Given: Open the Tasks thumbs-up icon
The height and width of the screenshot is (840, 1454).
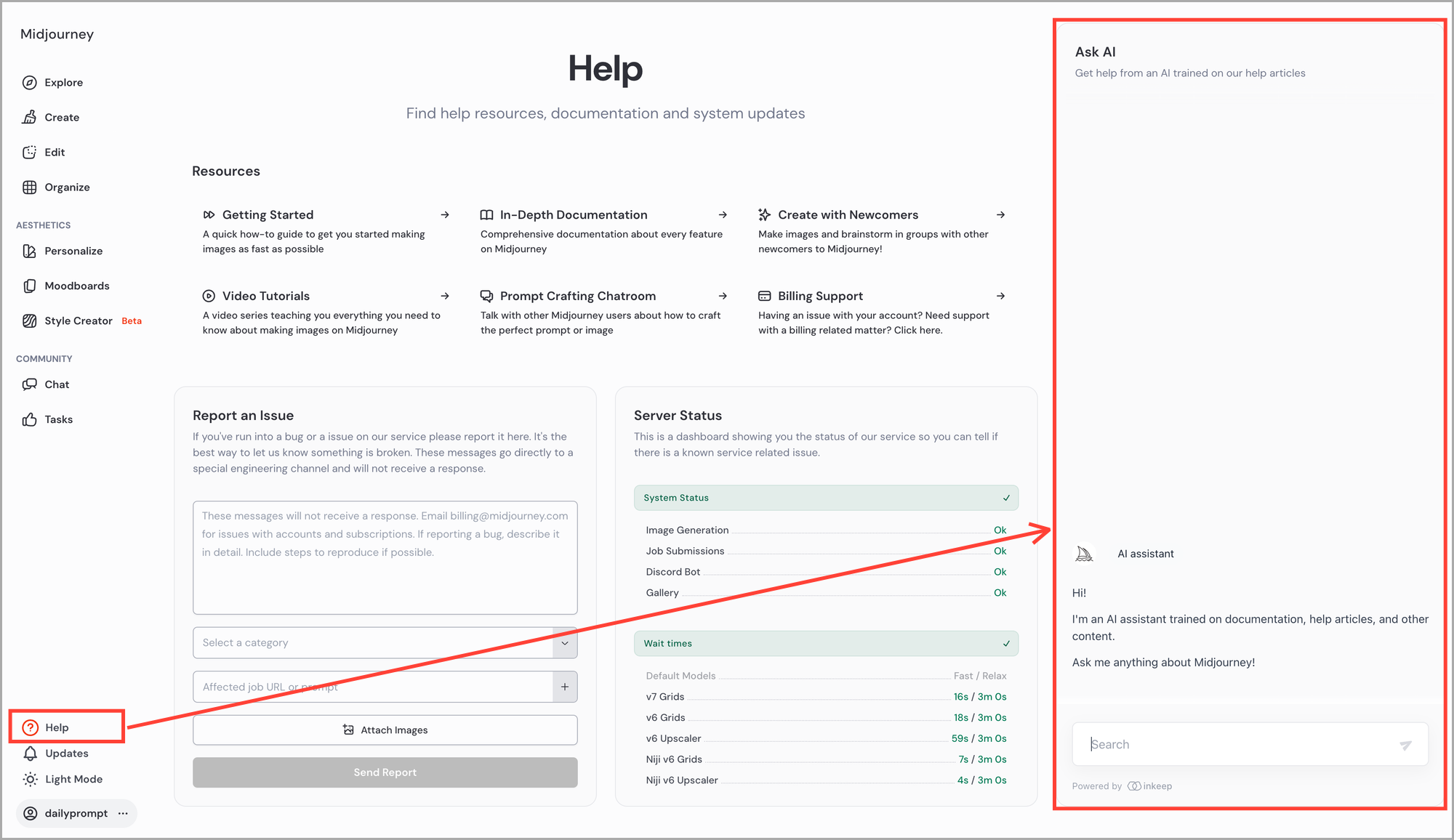Looking at the screenshot, I should pos(30,420).
